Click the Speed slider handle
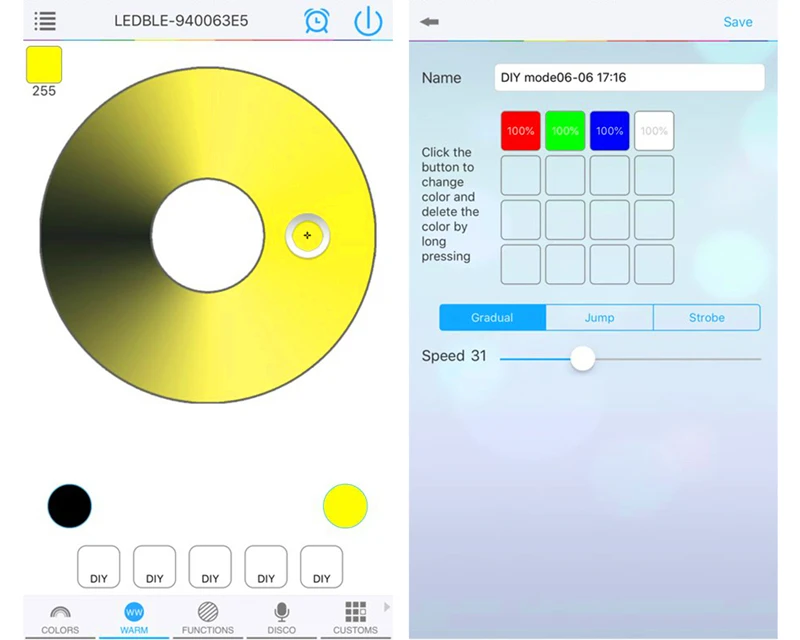 point(582,358)
